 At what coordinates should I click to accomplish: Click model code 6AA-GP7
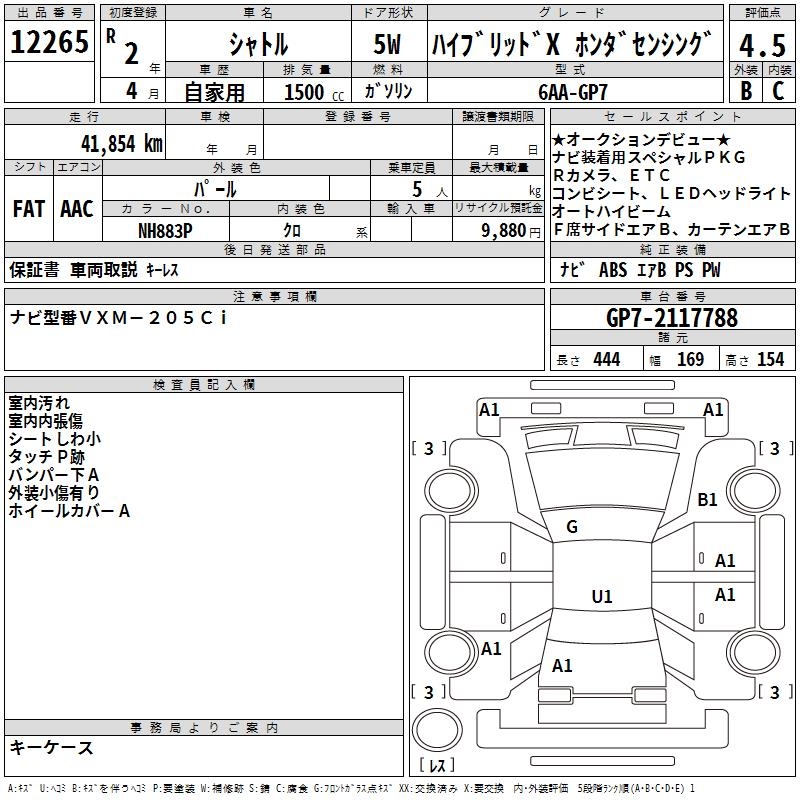573,92
